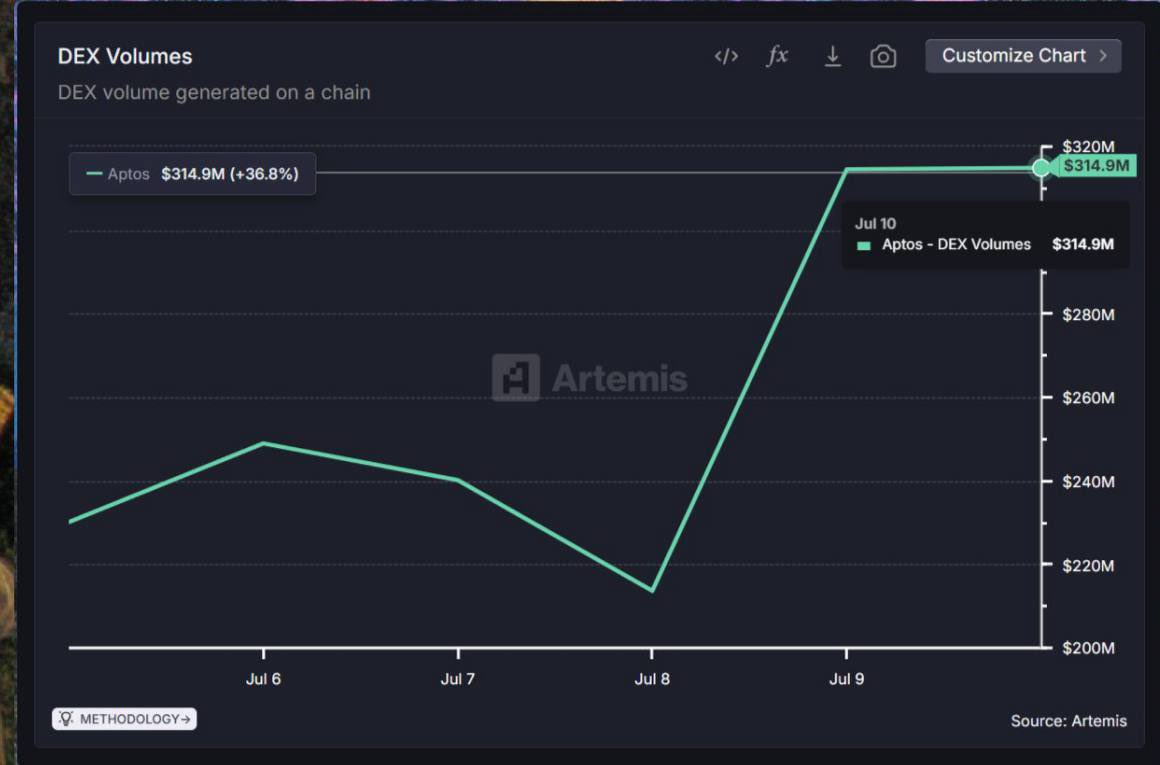Click the $200M axis label
Screen dimensions: 1160x765
1088,648
